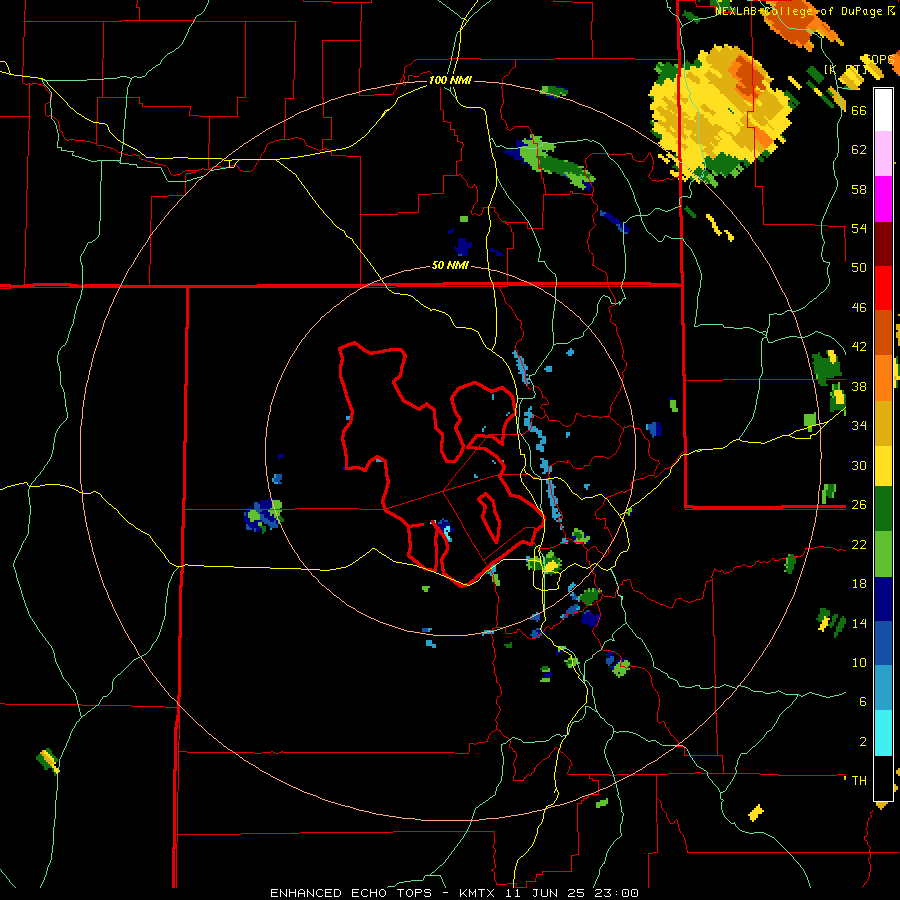Click the dark green swatch in the legend

click(x=883, y=509)
